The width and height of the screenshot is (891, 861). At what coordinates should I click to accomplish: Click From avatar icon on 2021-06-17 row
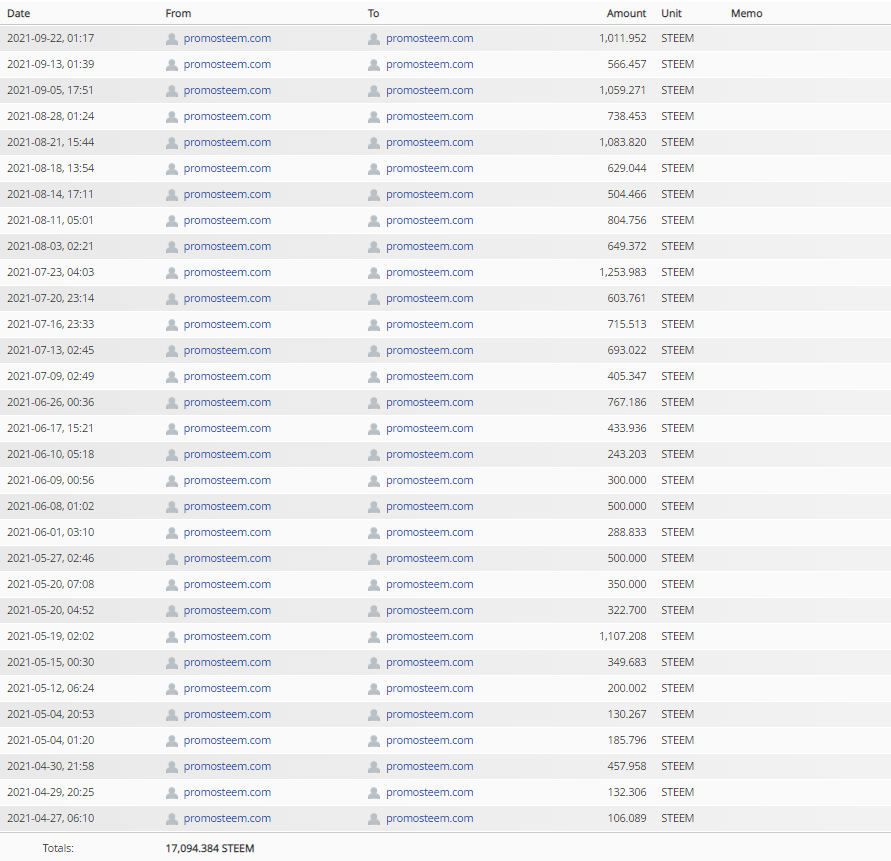172,429
